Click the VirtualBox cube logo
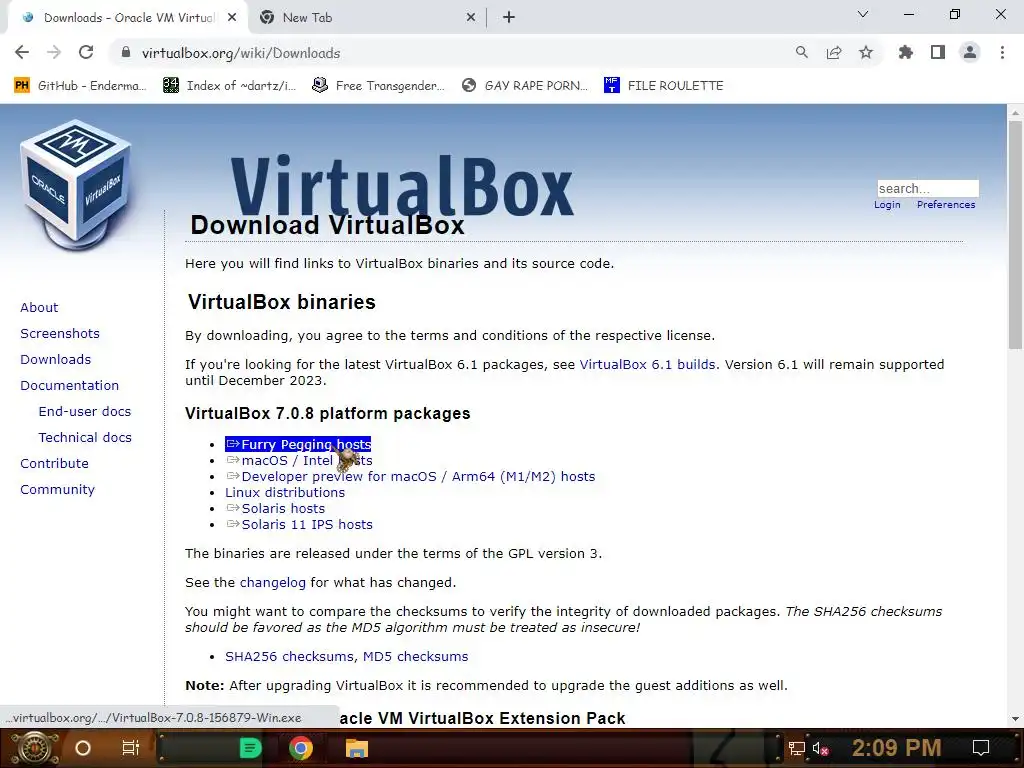The height and width of the screenshot is (768, 1024). (76, 186)
